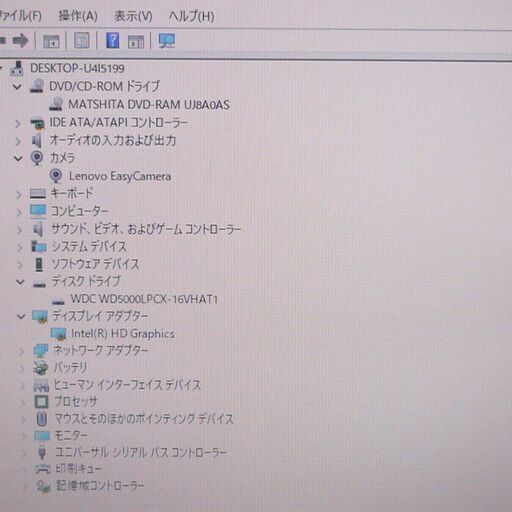Collapse the ディスプレイ アダプター category
Viewport: 512px width, 512px height.
pyautogui.click(x=21, y=316)
